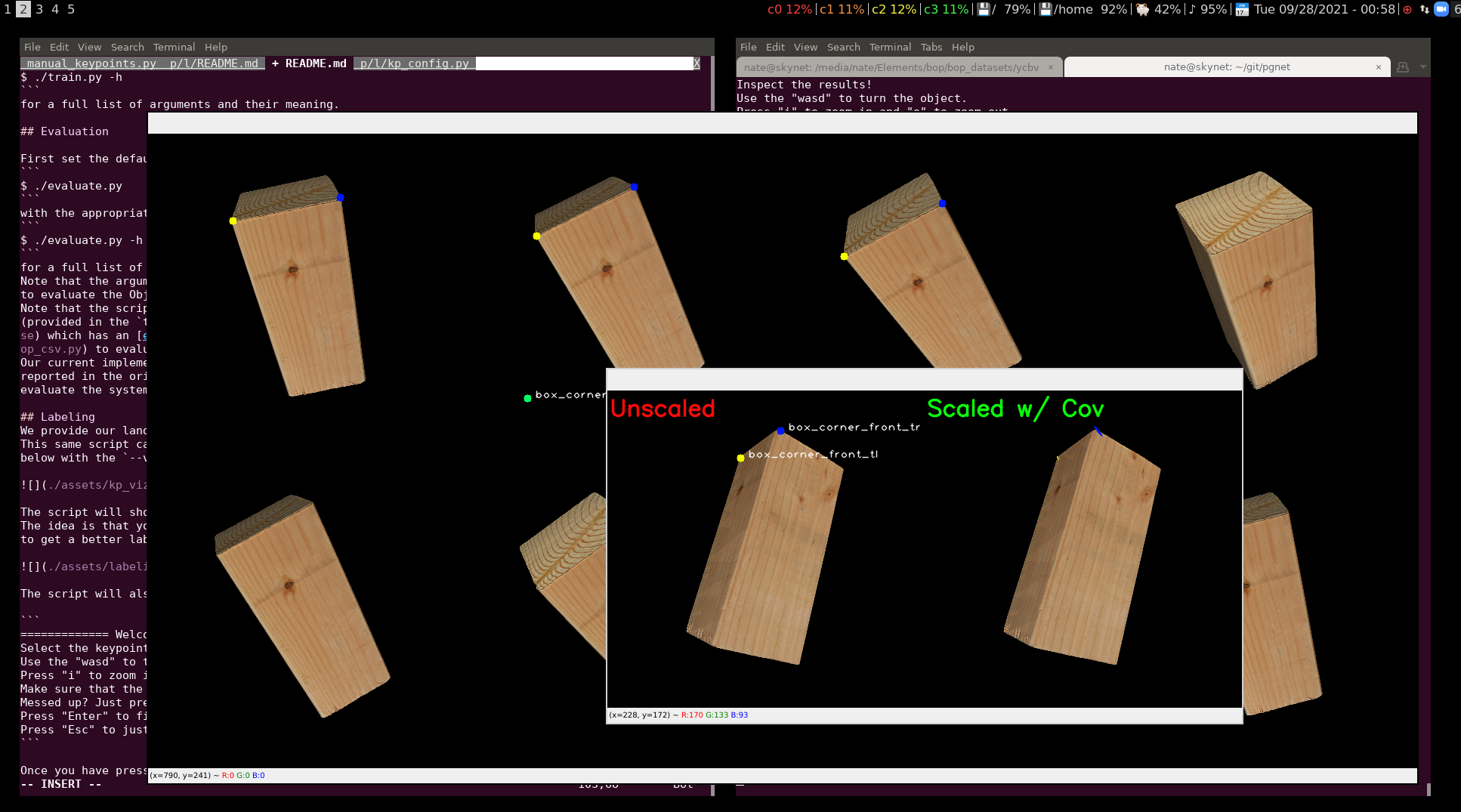1461x812 pixels.
Task: Click the '-- INSERT --' vim mode indicator
Action: (61, 784)
